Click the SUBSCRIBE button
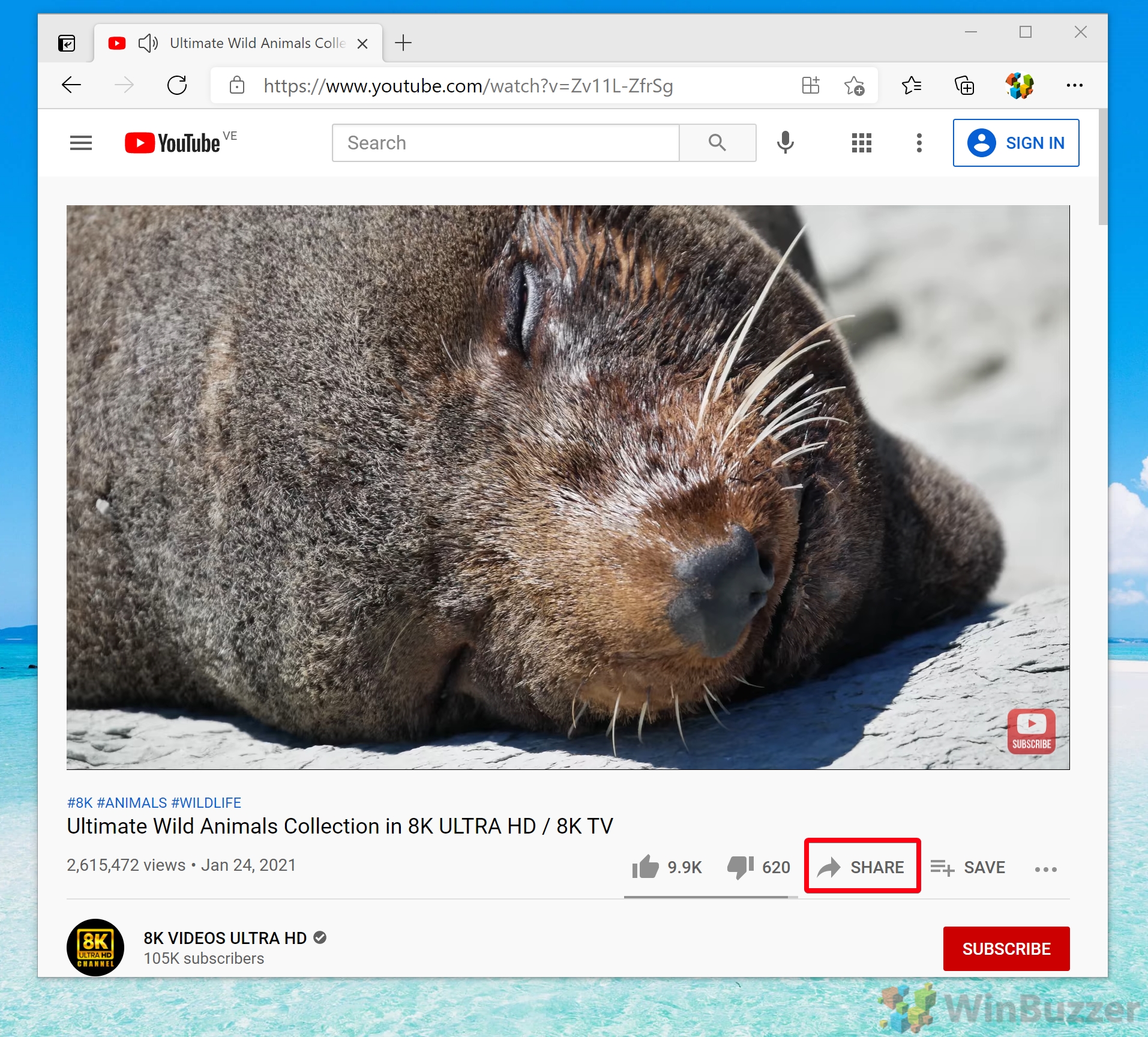Viewport: 1148px width, 1037px height. click(x=1006, y=949)
